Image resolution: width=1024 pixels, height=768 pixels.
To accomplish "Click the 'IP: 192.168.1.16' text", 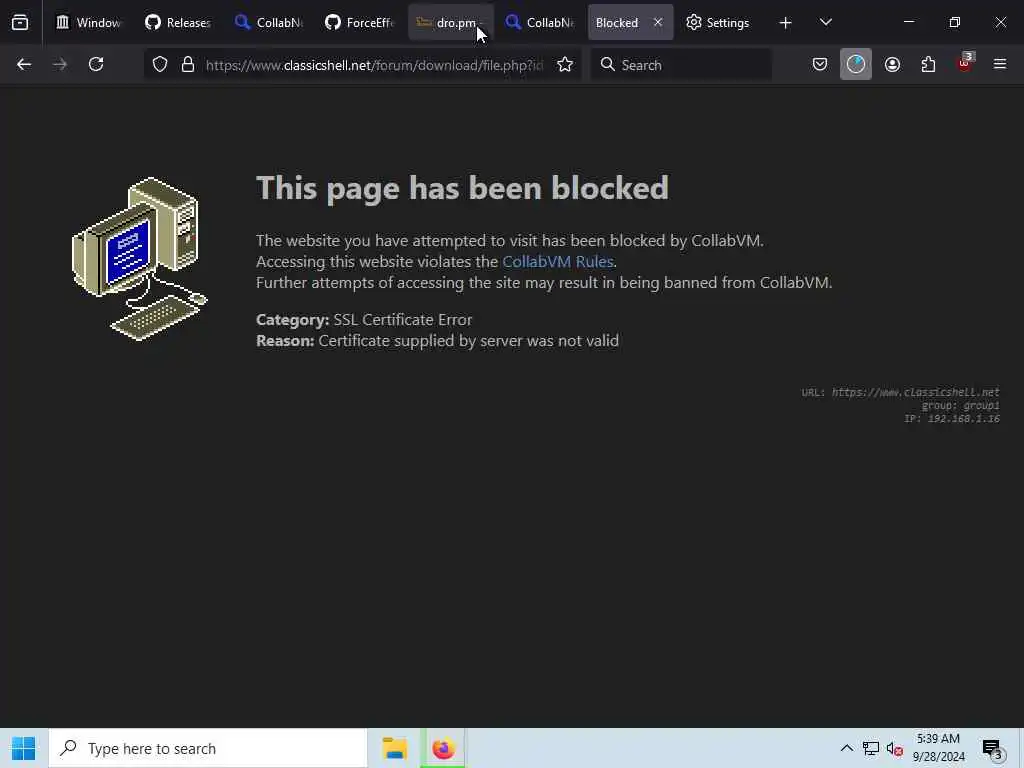I will click(952, 419).
